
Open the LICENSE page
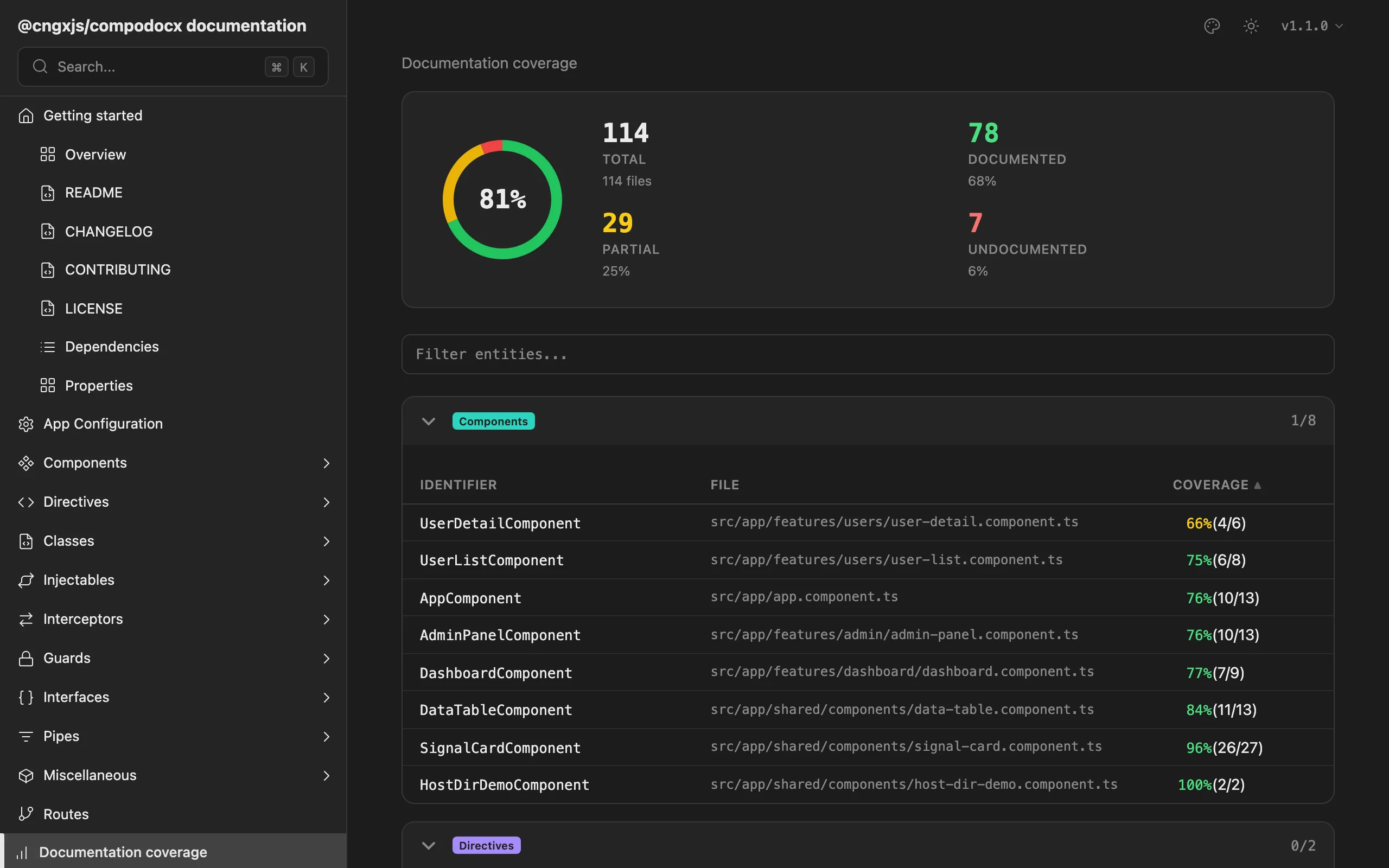click(93, 308)
